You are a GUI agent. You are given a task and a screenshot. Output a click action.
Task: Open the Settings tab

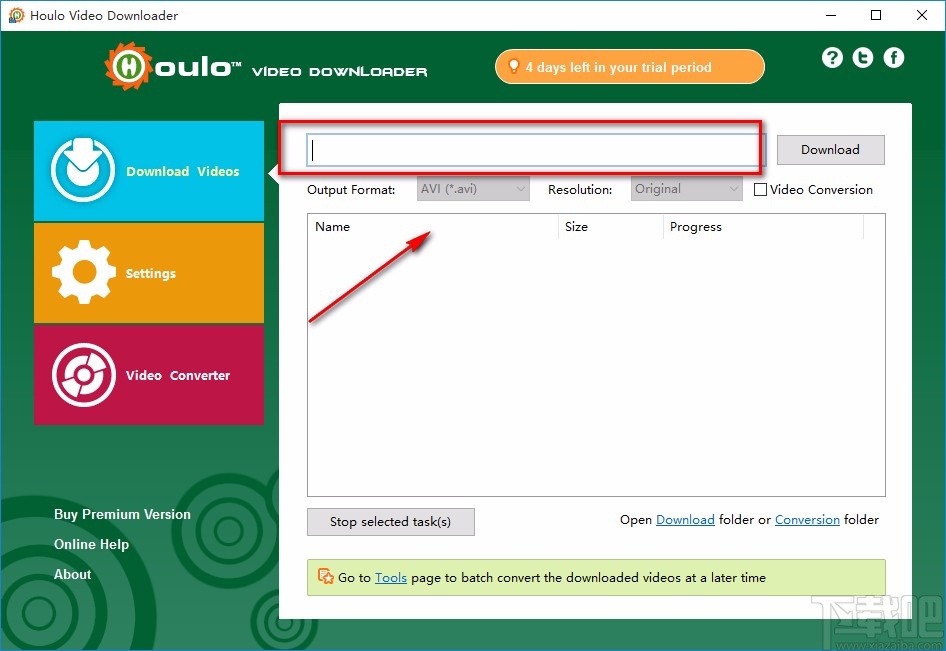tap(149, 273)
